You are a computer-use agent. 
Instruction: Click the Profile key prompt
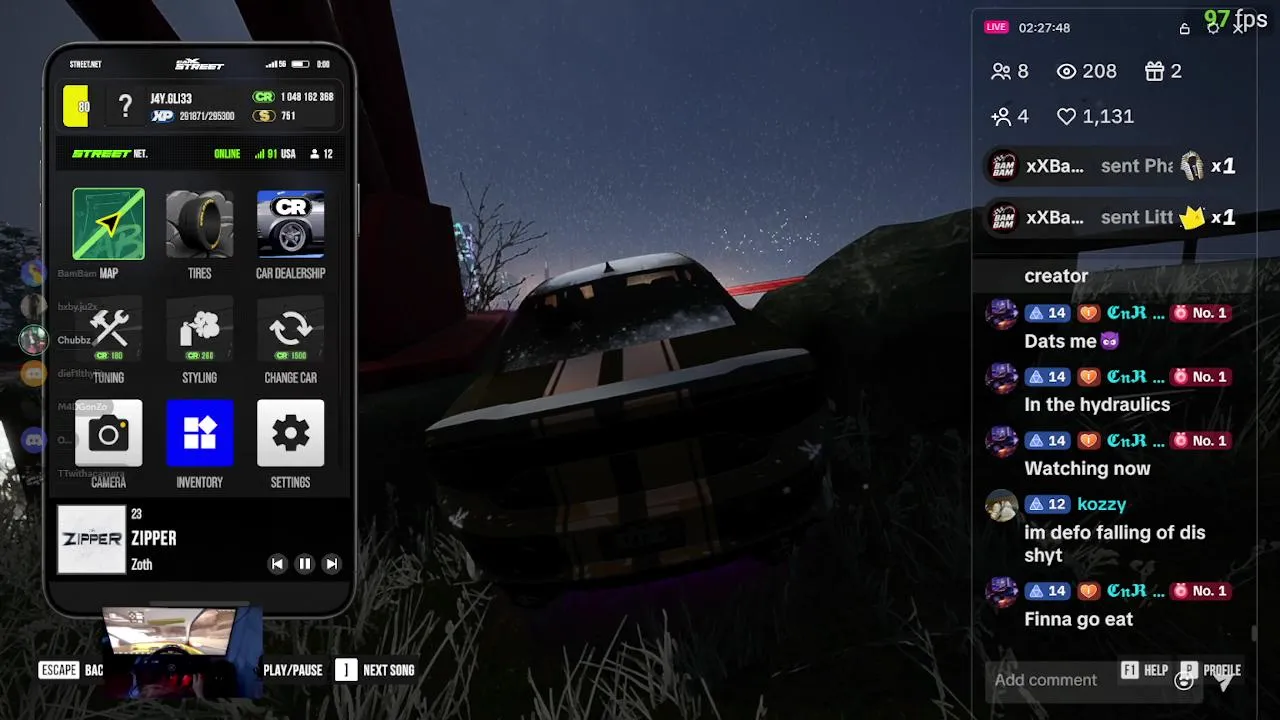(1211, 670)
